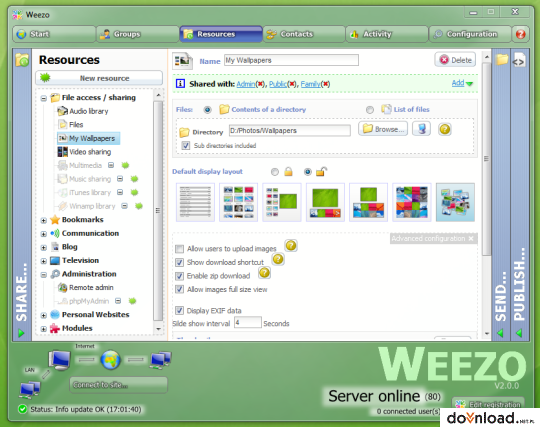Click the SEND panel folder icon
The width and height of the screenshot is (540, 427).
tap(502, 59)
